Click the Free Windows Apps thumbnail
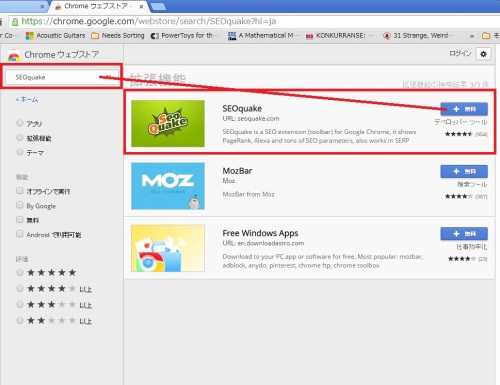The width and height of the screenshot is (500, 385). click(168, 248)
